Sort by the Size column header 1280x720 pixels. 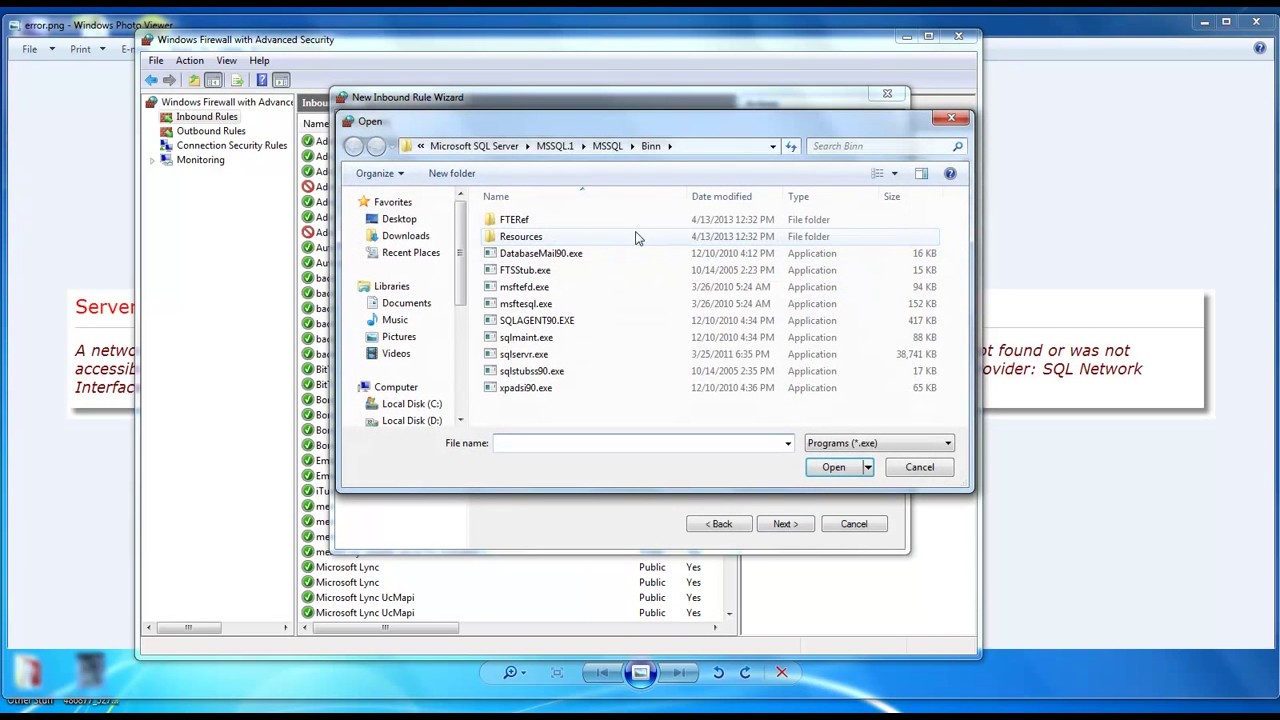click(x=891, y=197)
